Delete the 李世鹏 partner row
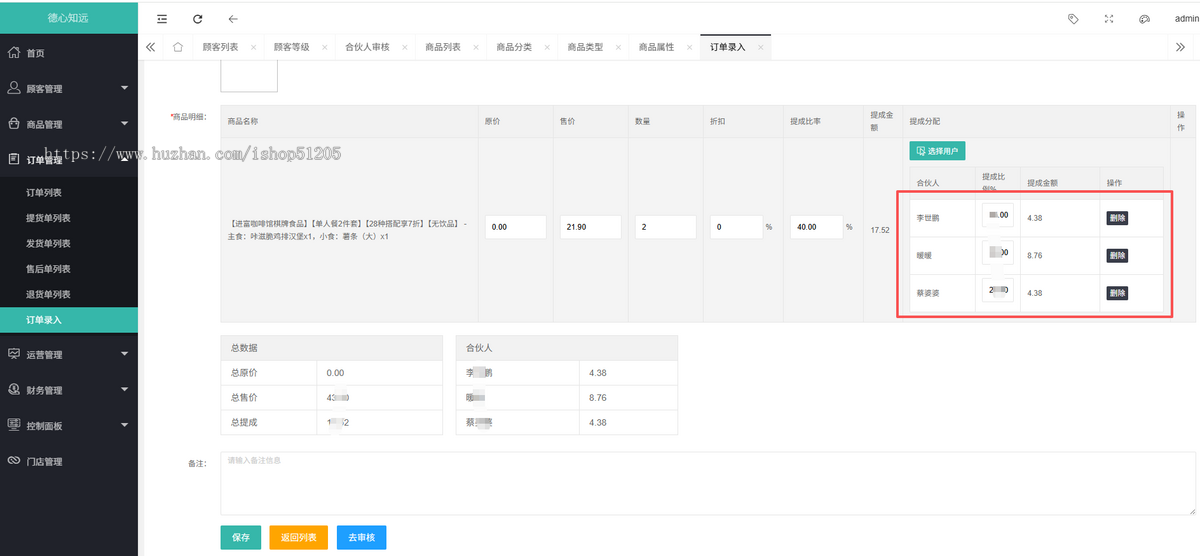Viewport: 1200px width, 556px height. [1117, 218]
